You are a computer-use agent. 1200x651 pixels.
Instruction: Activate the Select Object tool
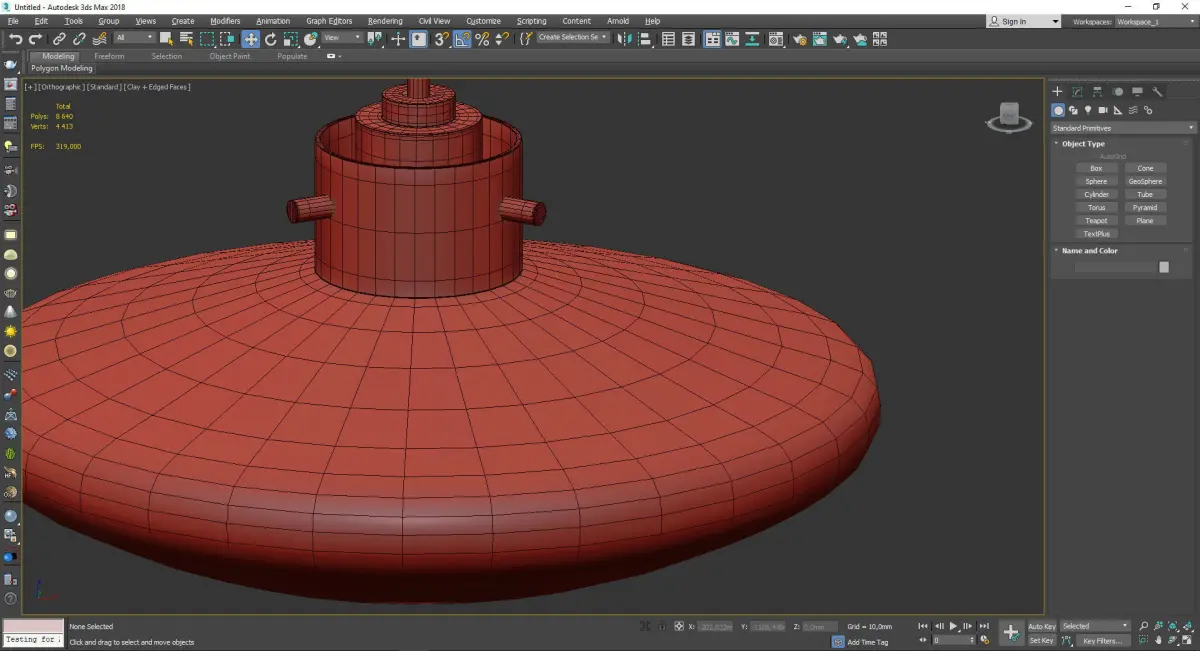tap(166, 39)
